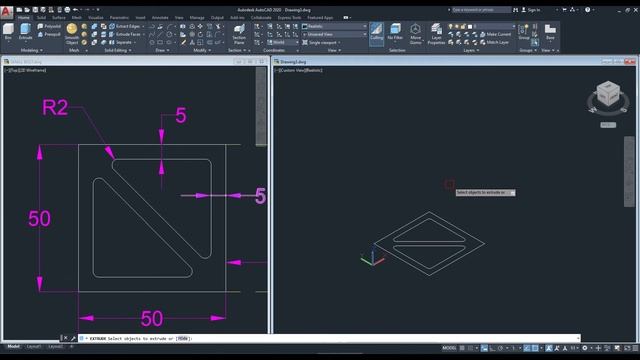Open the Move Gizmo dropdown

[416, 34]
